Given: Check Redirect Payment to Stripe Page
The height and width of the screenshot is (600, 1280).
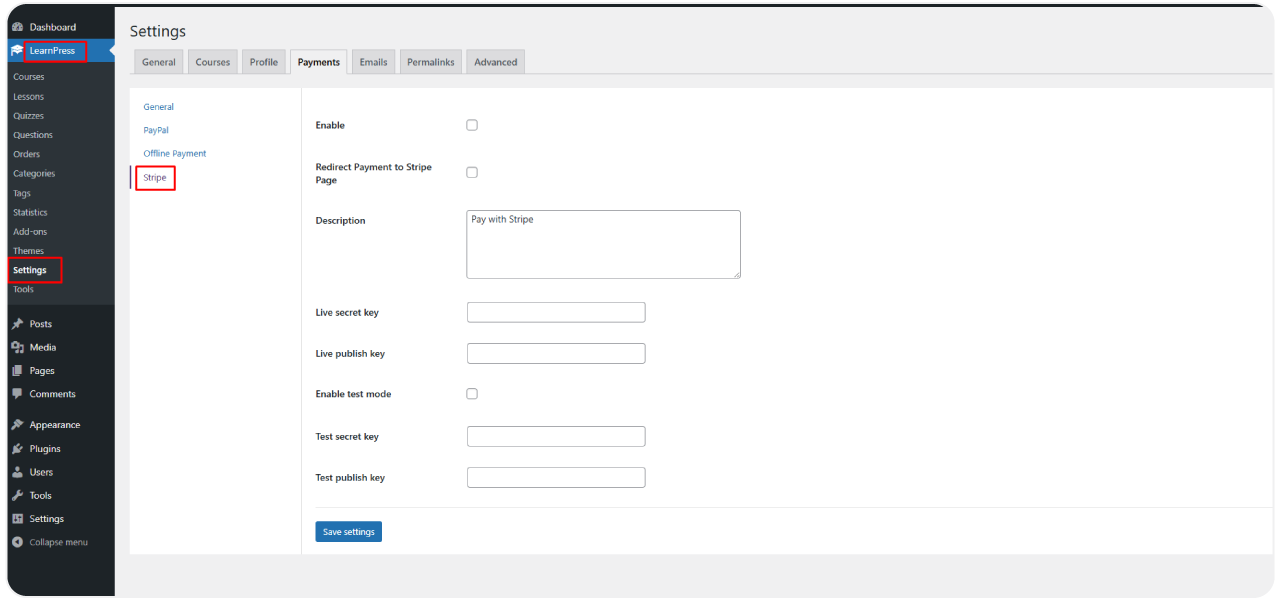Looking at the screenshot, I should (x=472, y=172).
